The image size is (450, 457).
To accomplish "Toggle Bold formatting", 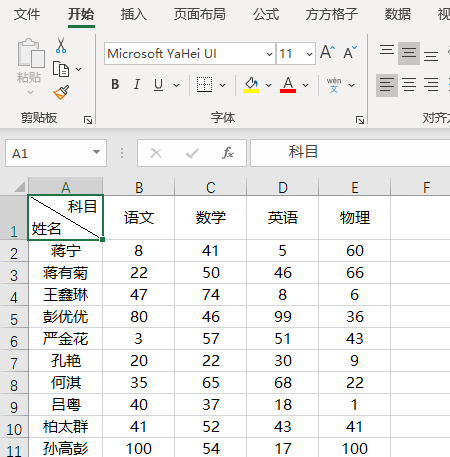I will pos(115,84).
